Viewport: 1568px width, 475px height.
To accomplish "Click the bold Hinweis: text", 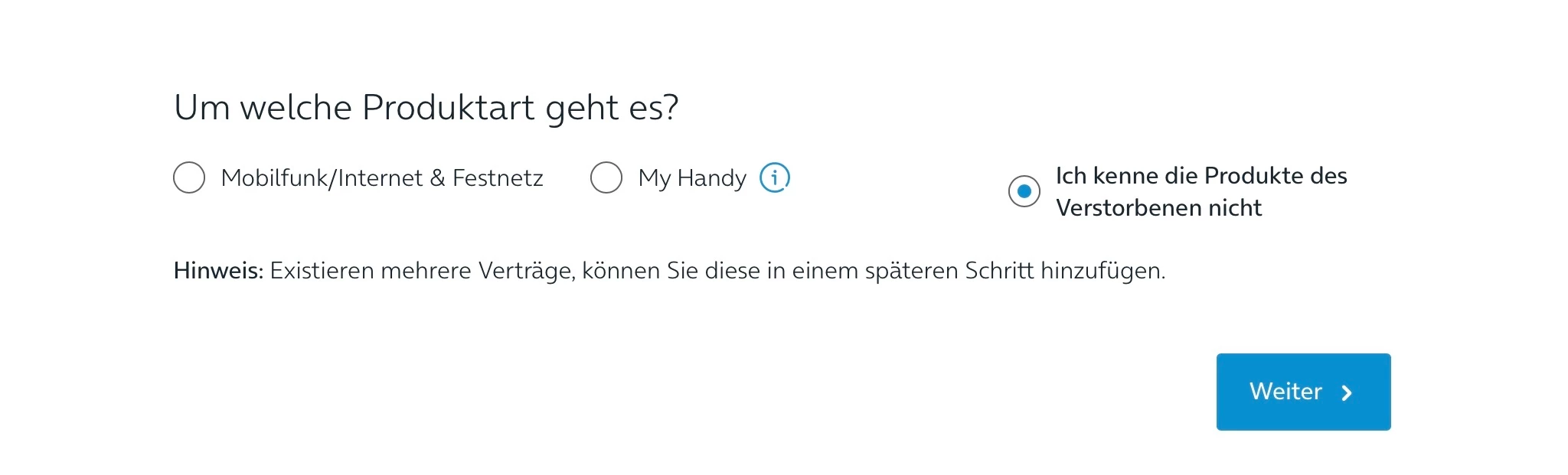I will [218, 271].
